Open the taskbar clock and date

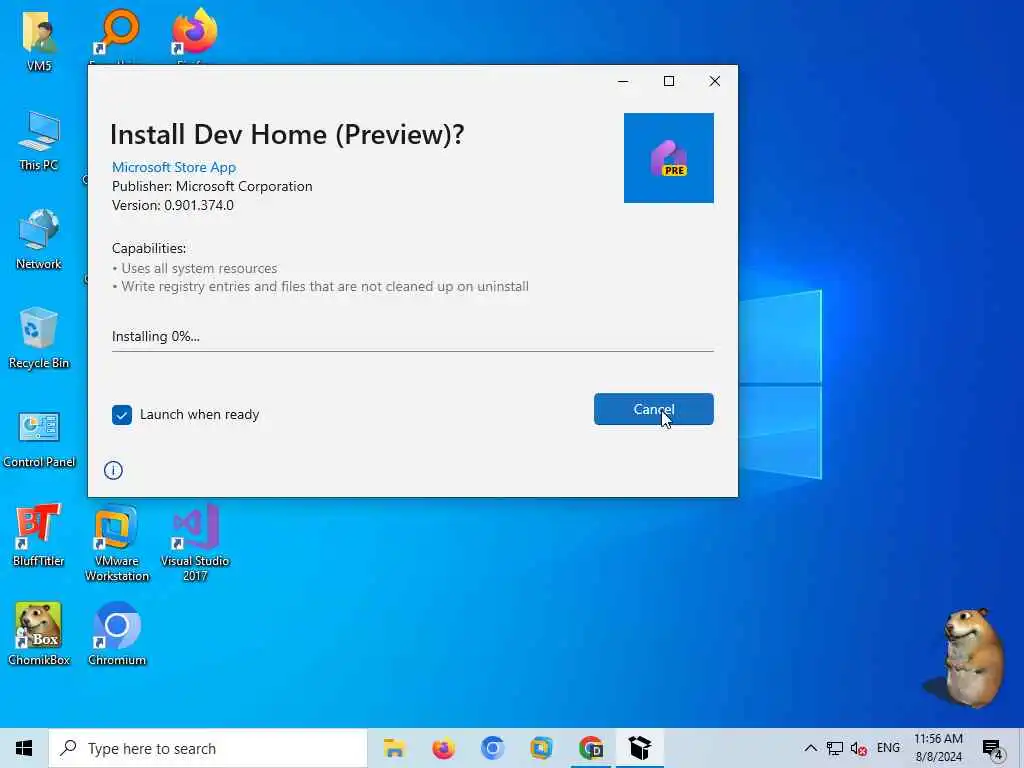(x=938, y=748)
